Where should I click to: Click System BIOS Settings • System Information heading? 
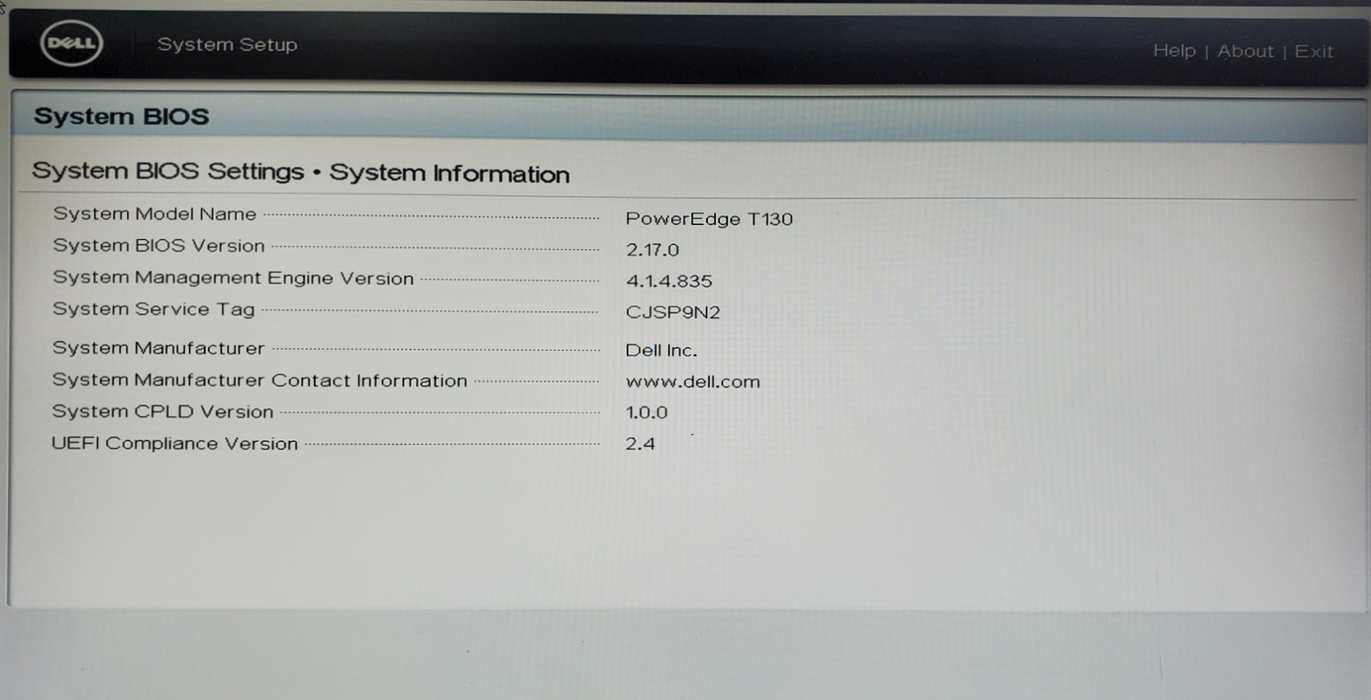pos(300,172)
